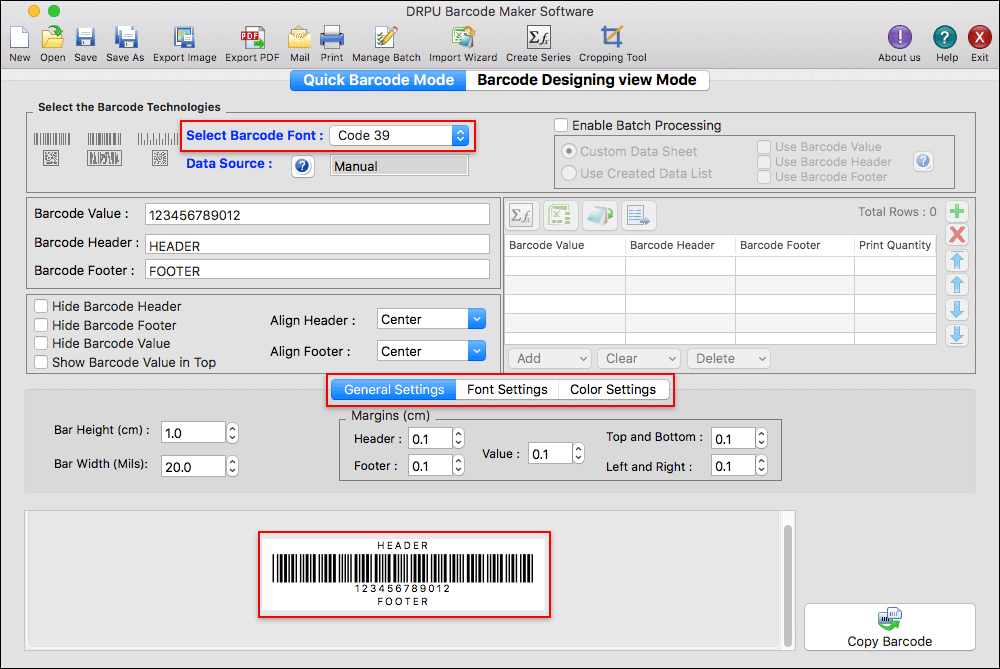The image size is (1000, 669).
Task: Switch to Barcode Designing view Mode tab
Action: point(587,80)
